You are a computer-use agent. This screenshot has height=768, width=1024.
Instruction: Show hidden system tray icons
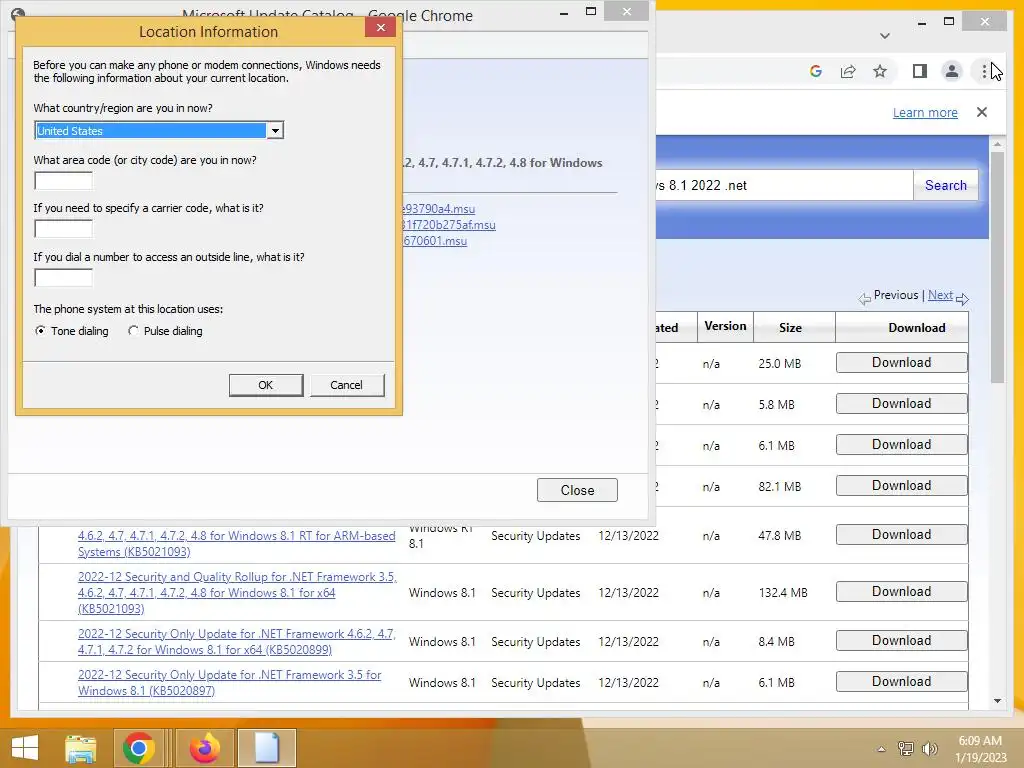pos(882,749)
